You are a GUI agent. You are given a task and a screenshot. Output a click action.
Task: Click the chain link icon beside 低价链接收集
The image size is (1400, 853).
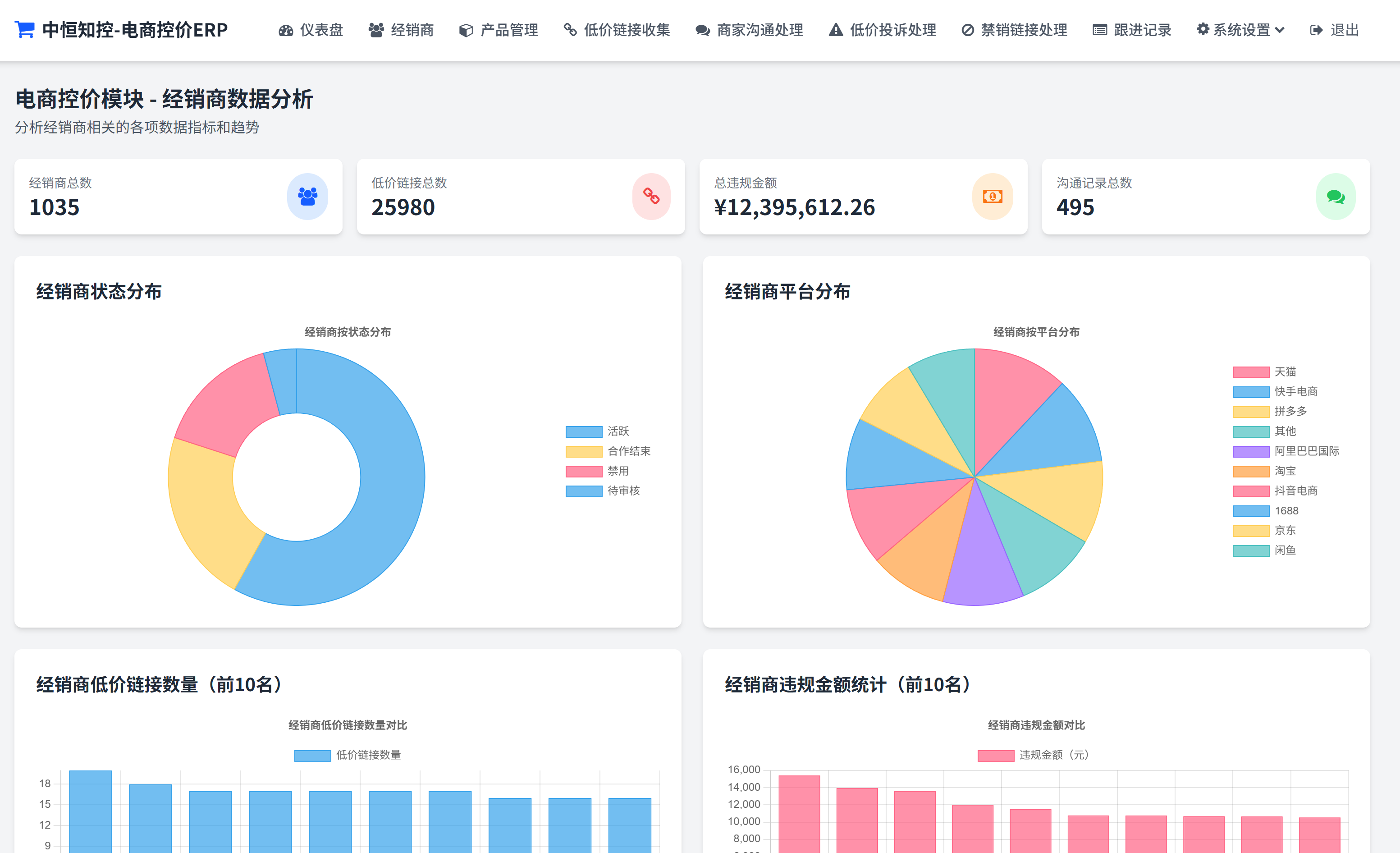[x=570, y=30]
